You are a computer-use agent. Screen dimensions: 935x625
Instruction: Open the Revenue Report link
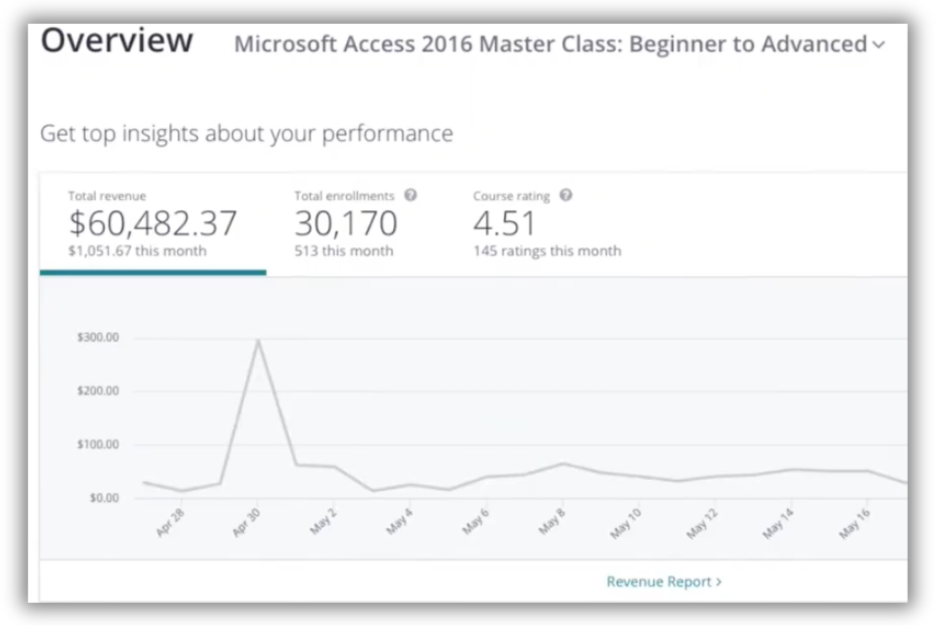coord(664,581)
